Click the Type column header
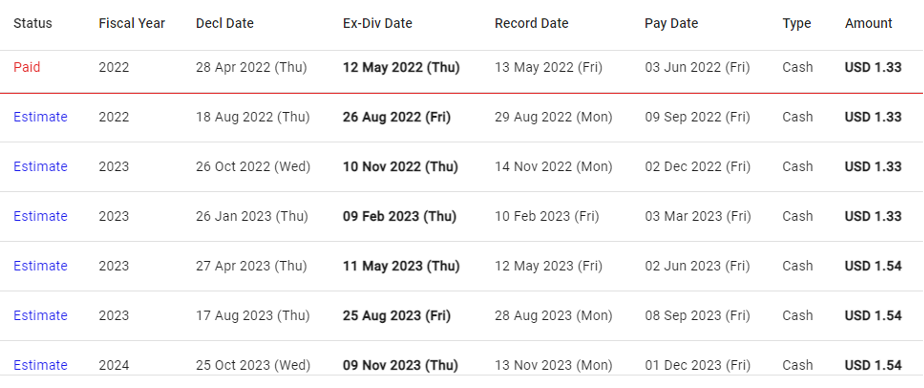The width and height of the screenshot is (924, 388). click(797, 24)
